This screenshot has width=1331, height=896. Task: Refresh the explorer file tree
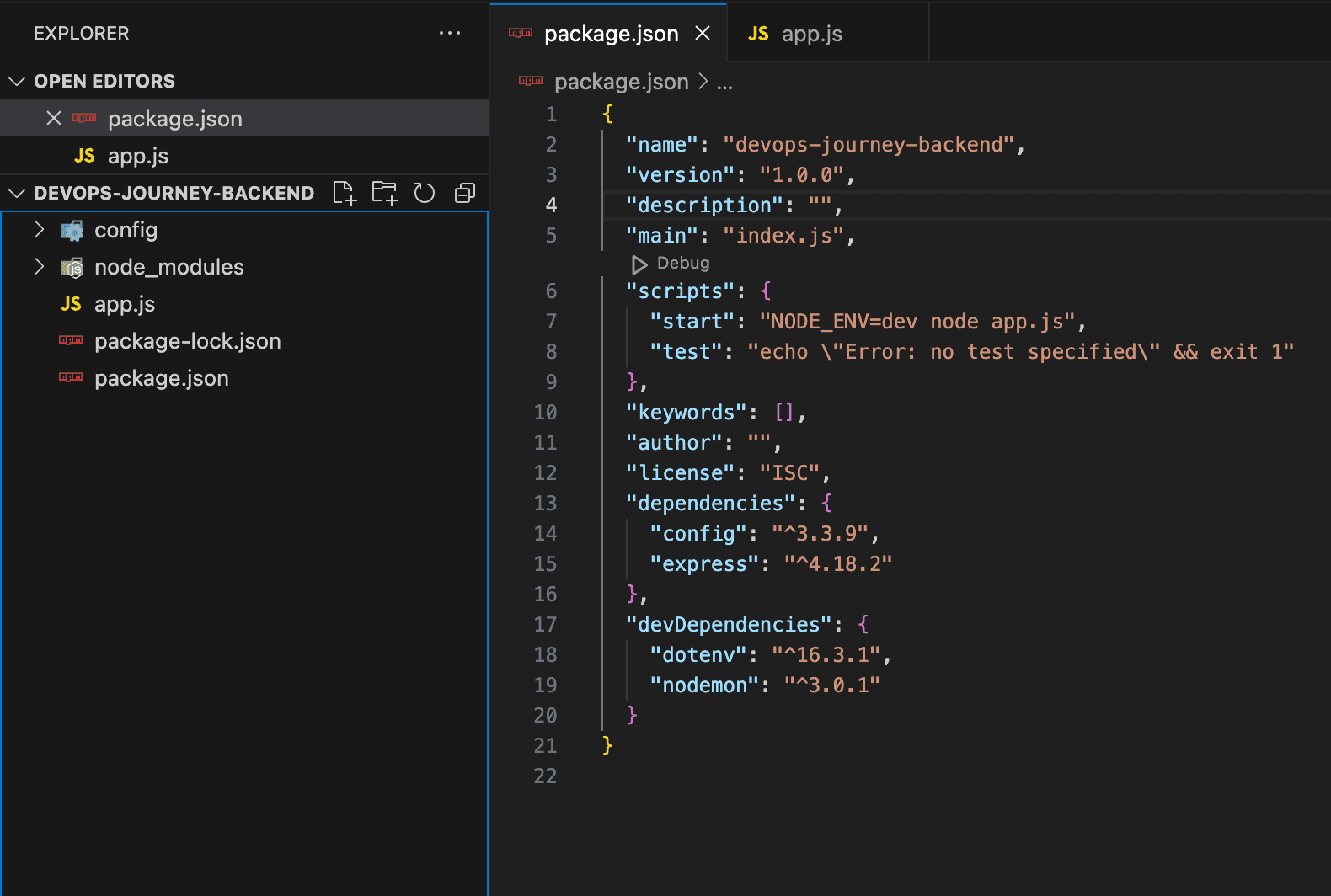pos(425,193)
